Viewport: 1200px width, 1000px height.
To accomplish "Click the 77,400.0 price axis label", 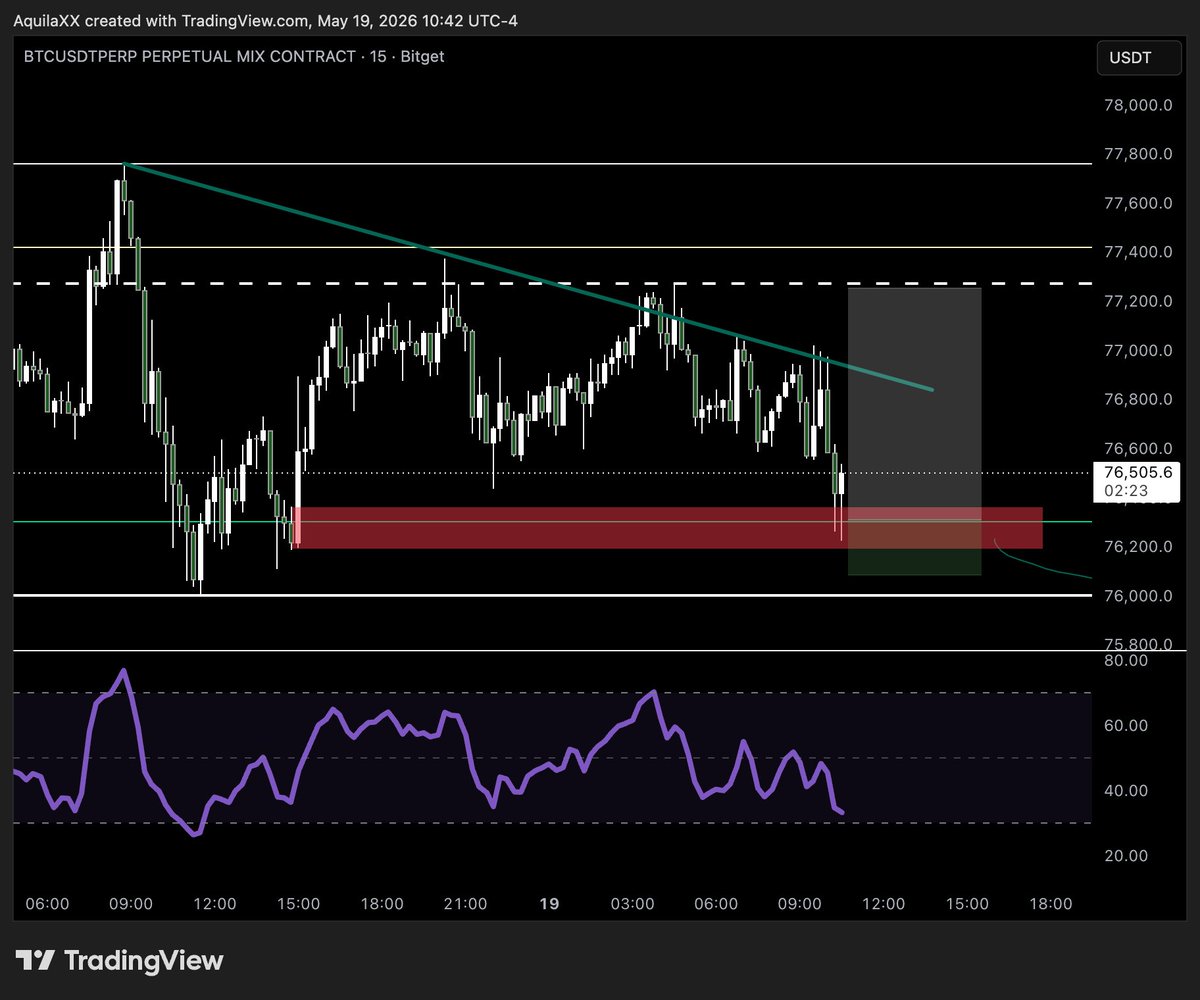I will tap(1138, 252).
